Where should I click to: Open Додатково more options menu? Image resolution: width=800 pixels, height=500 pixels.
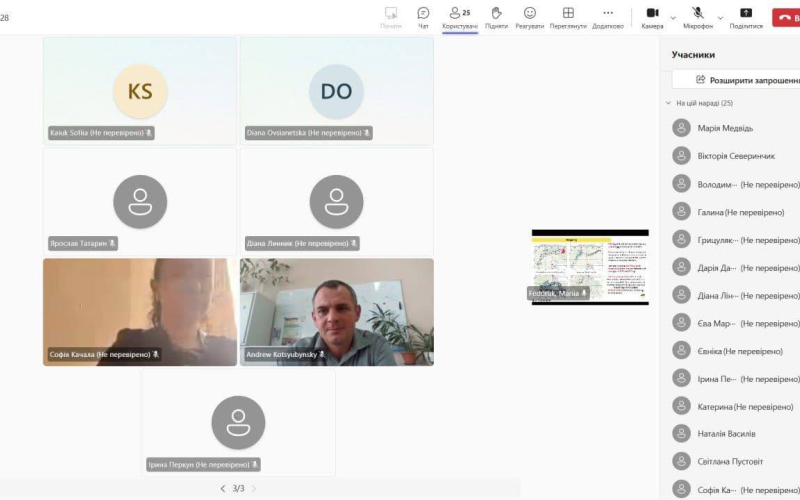[x=607, y=16]
